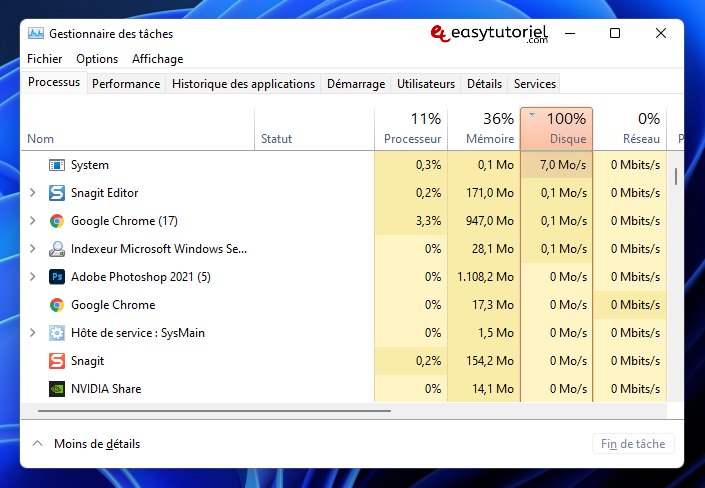Expand the Indexeur Microsoft Windows Search group
Screen dimensions: 705x488
pos(32,249)
